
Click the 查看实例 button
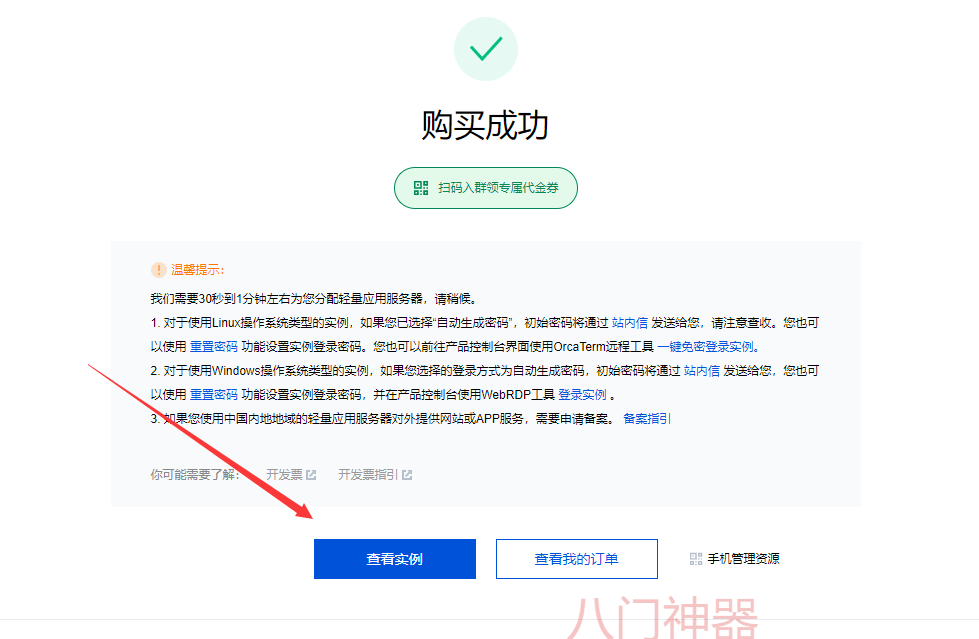(x=395, y=558)
